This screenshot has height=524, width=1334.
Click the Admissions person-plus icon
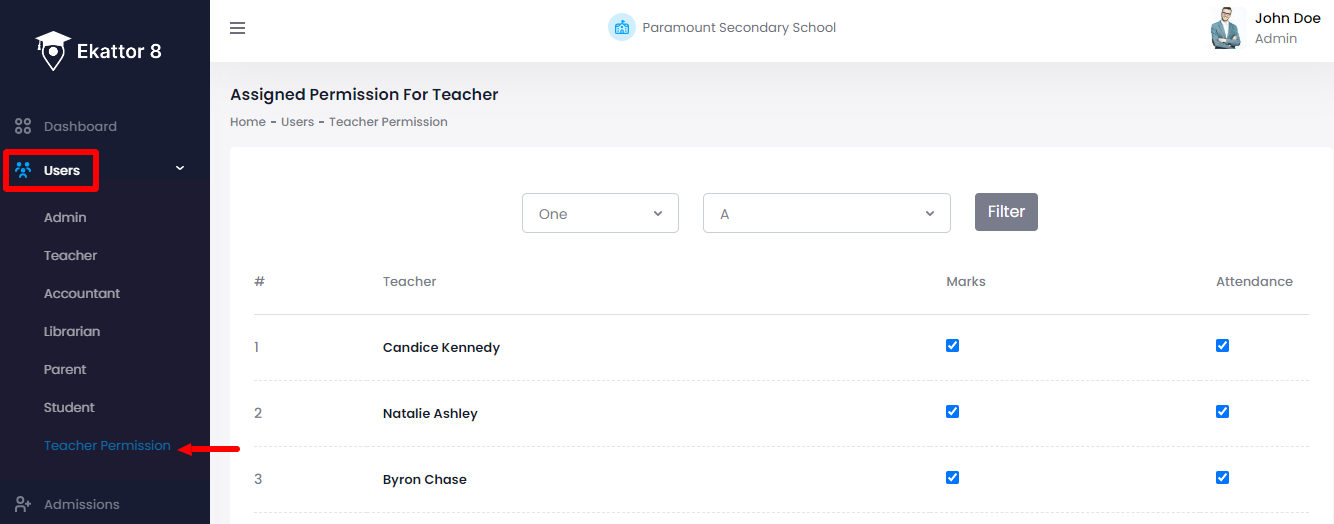23,504
